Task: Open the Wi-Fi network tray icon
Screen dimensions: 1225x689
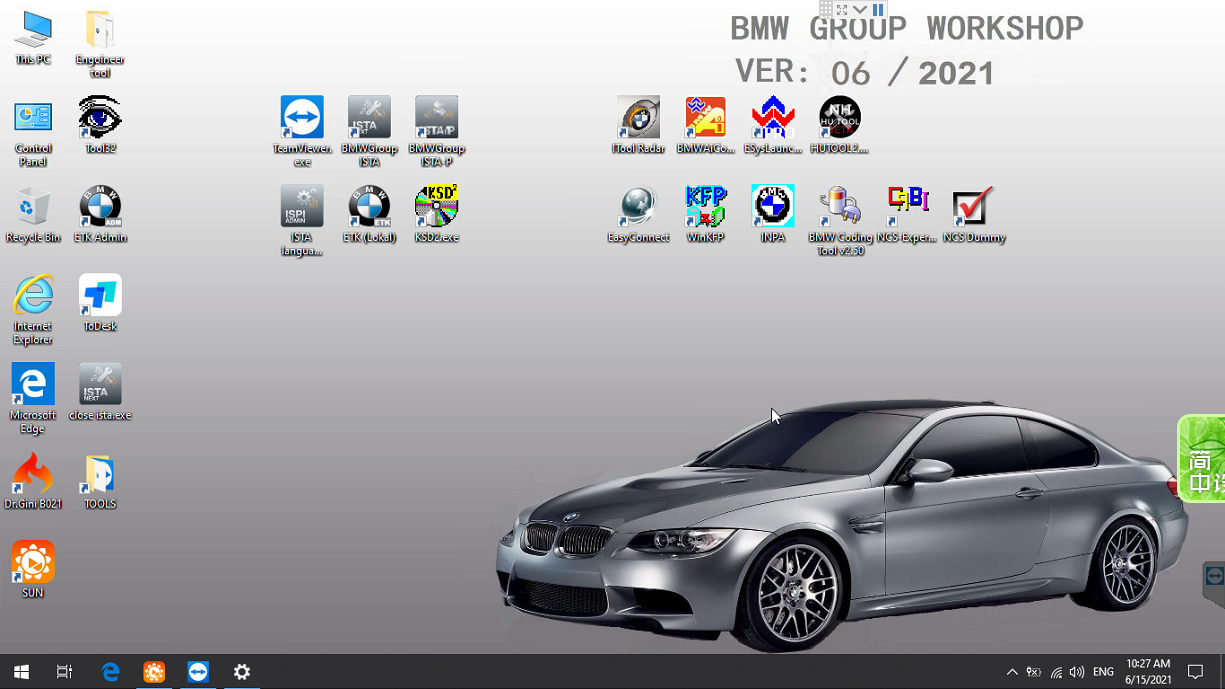Action: (1056, 673)
